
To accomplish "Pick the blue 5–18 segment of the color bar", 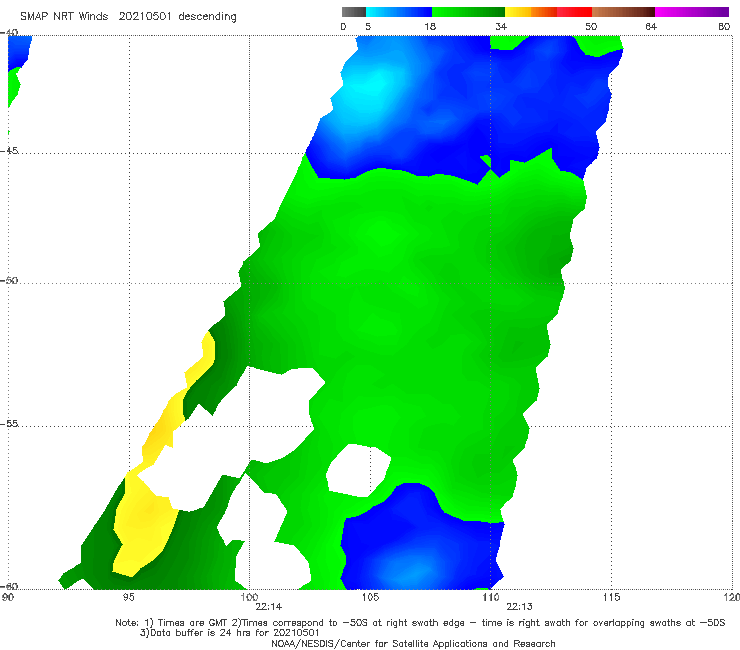I will tap(399, 12).
